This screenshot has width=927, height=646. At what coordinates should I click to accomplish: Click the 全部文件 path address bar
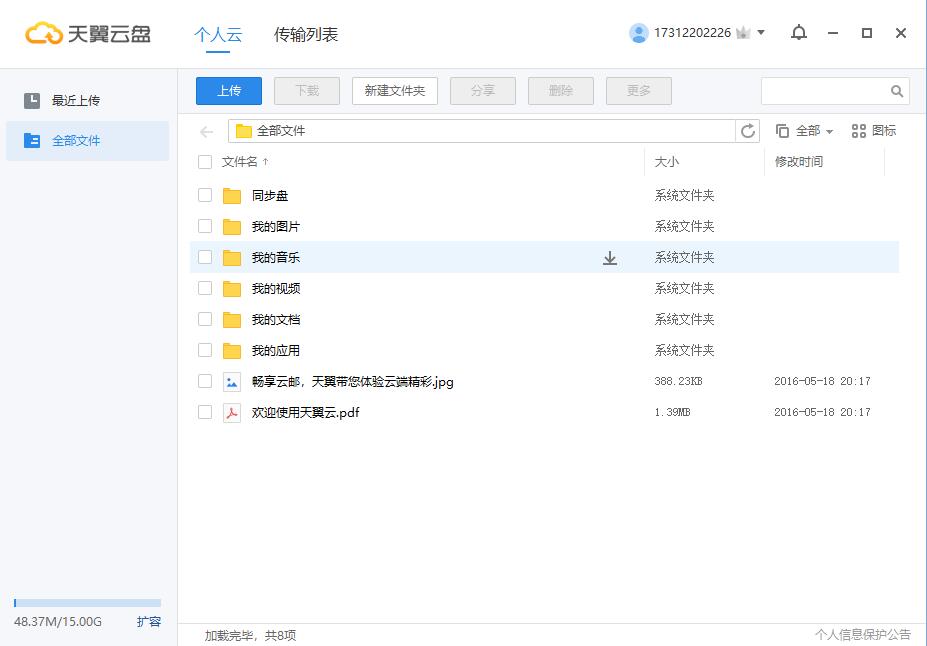(482, 131)
